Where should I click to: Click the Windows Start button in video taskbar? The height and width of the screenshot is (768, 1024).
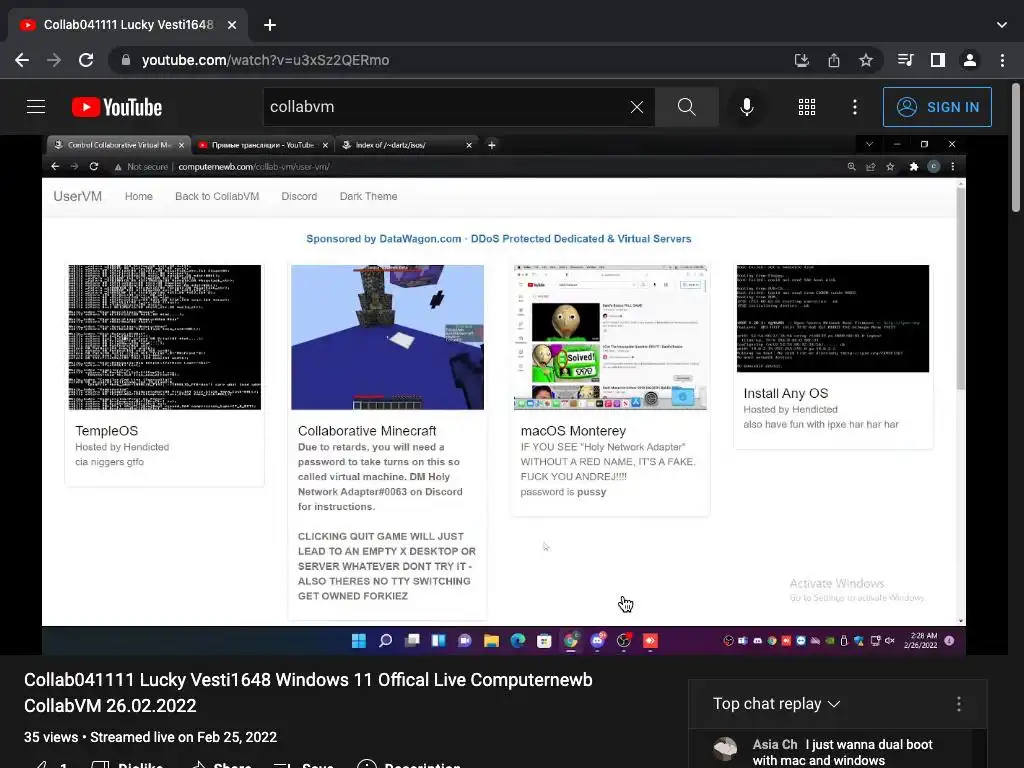tap(359, 641)
